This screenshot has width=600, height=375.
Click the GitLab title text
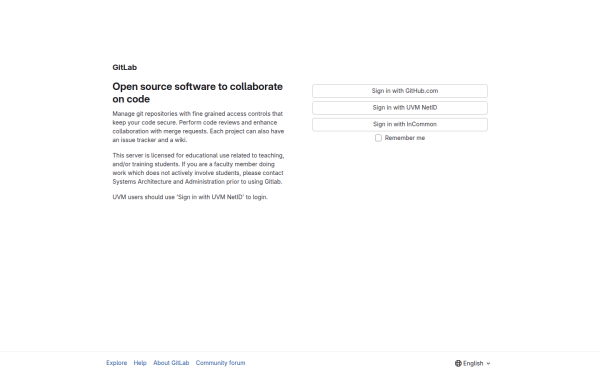coord(125,67)
